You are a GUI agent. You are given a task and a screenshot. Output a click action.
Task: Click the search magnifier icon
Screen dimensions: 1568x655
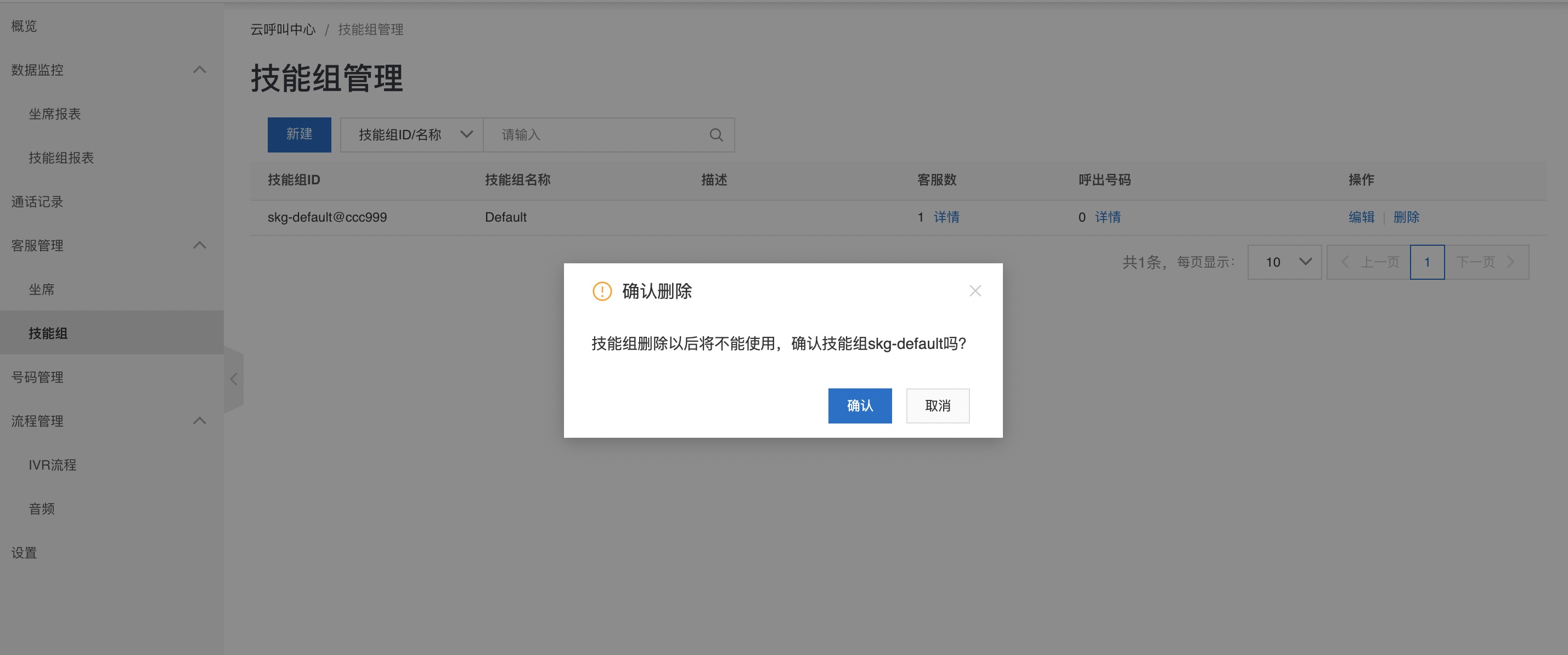click(717, 134)
